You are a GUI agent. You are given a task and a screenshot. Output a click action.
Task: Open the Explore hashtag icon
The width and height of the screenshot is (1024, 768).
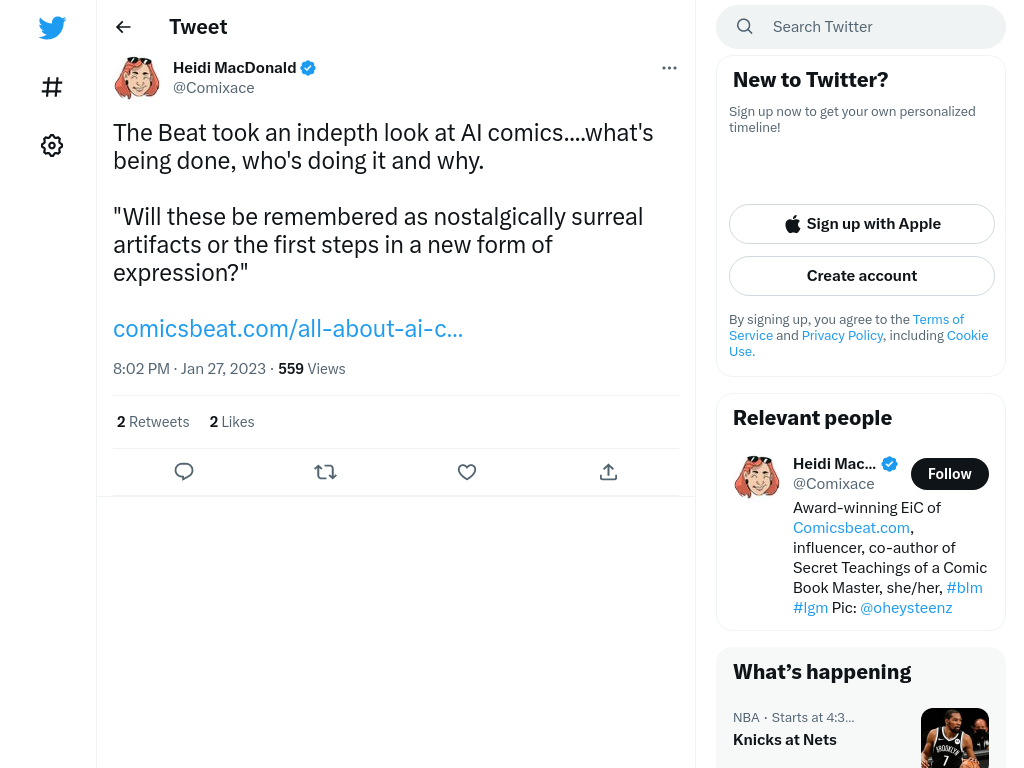[x=52, y=87]
